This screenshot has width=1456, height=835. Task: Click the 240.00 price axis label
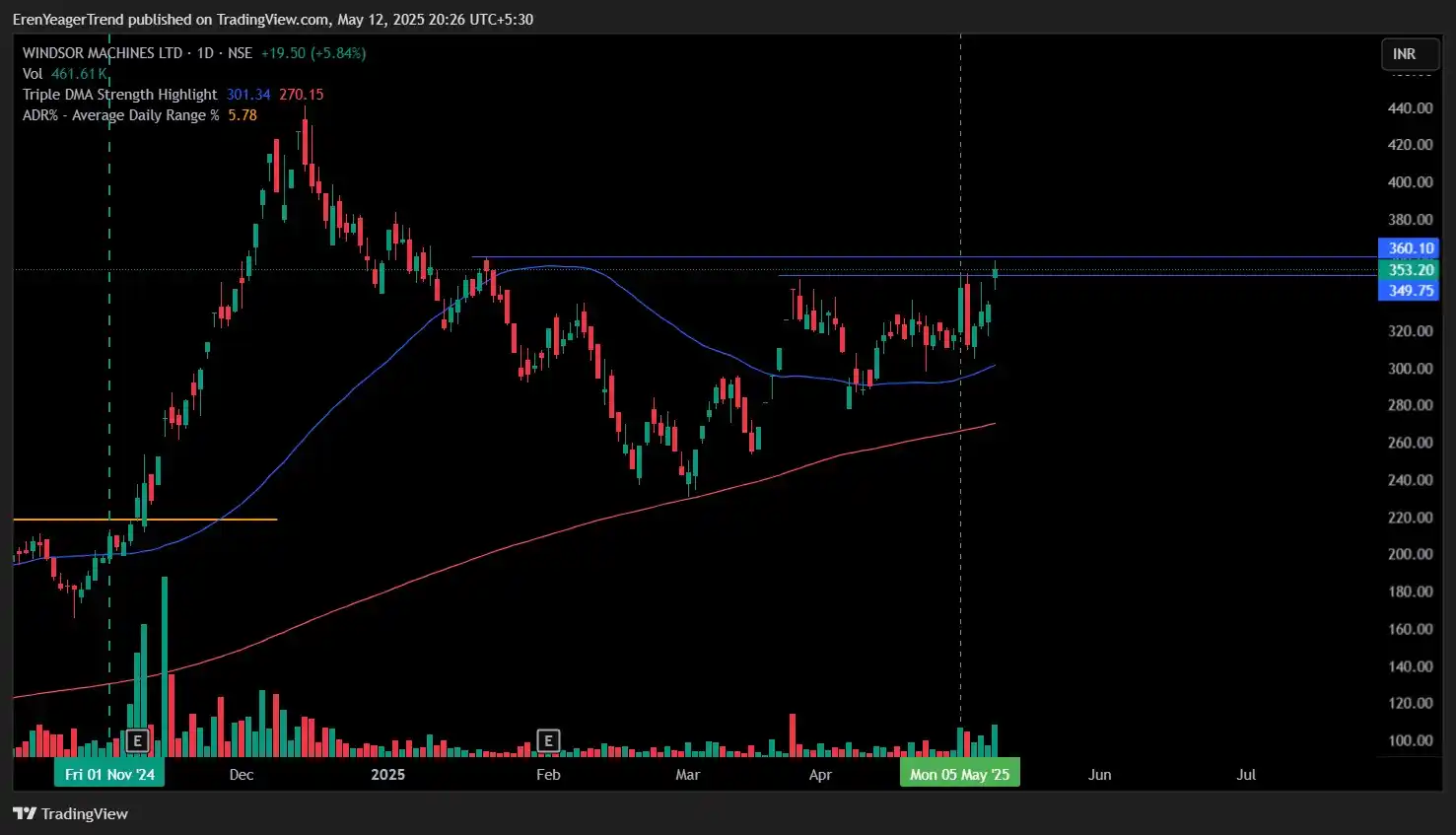[1410, 480]
